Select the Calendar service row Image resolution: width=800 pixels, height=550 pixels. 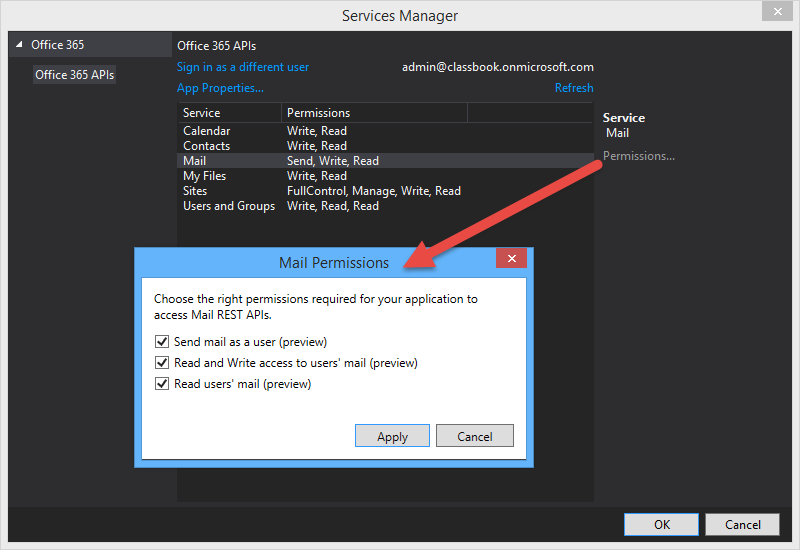coord(207,131)
